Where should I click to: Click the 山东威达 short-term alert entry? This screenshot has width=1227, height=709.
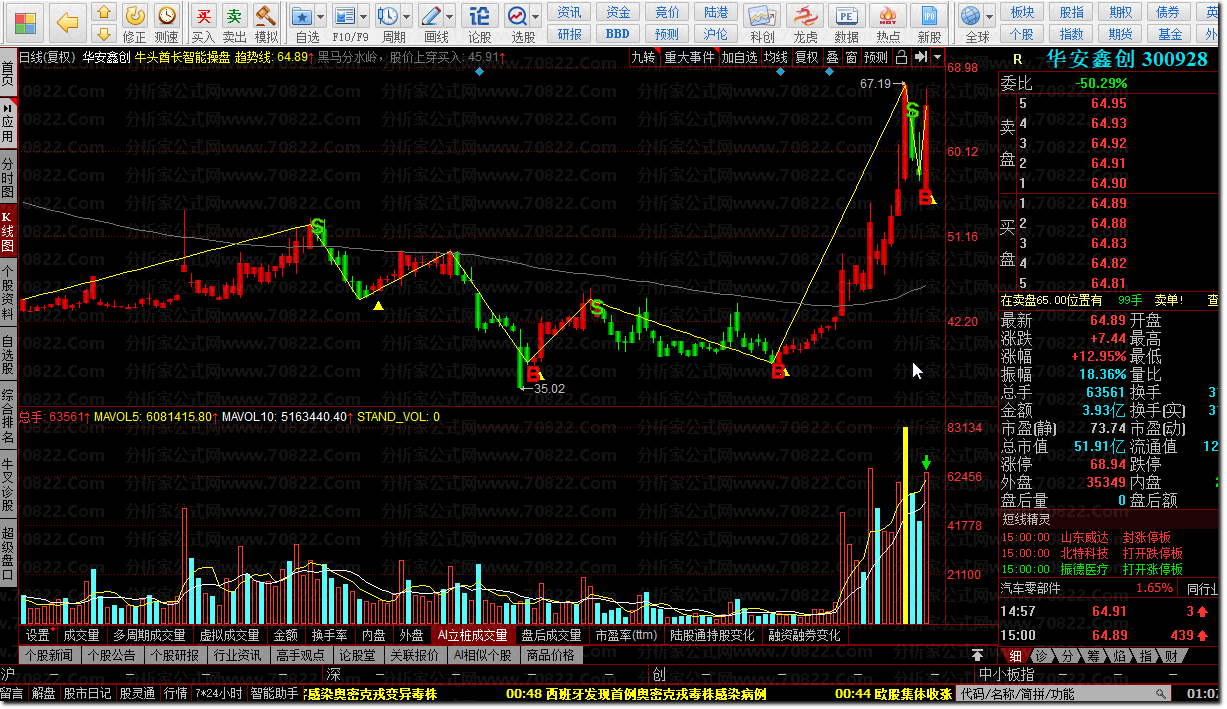click(x=1084, y=537)
